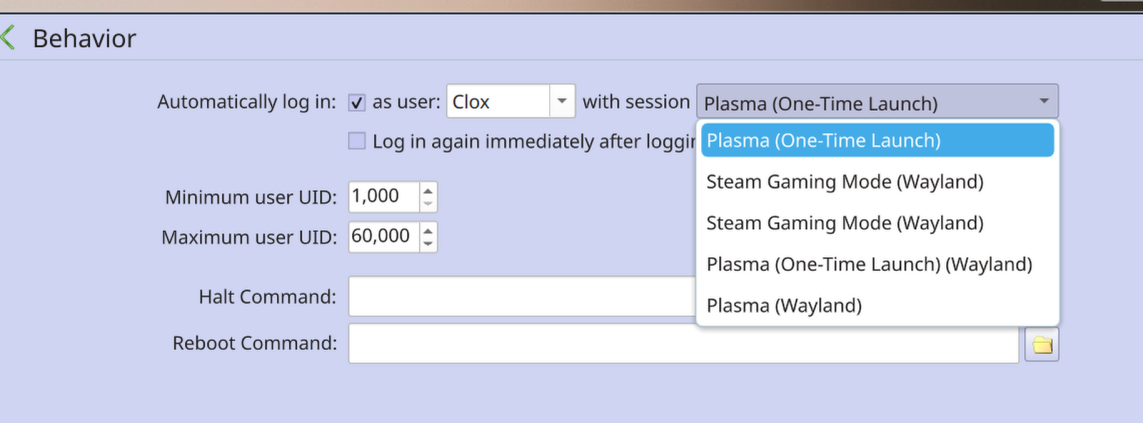Screen dimensions: 1143x423
Task: Decrease Minimum user UID with down arrow
Action: click(428, 203)
